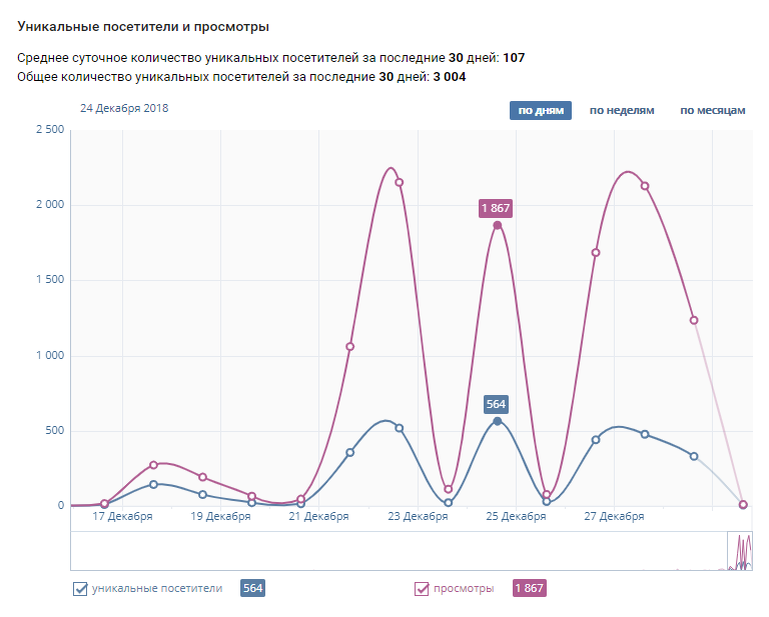769x617 pixels.
Task: Click the 'уникальные посетители' legend label
Action: pyautogui.click(x=157, y=589)
